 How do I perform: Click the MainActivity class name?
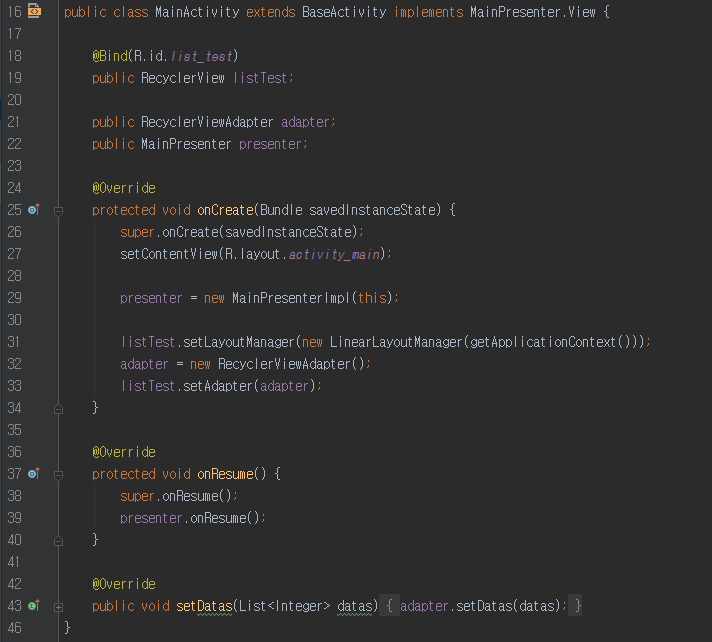click(197, 12)
